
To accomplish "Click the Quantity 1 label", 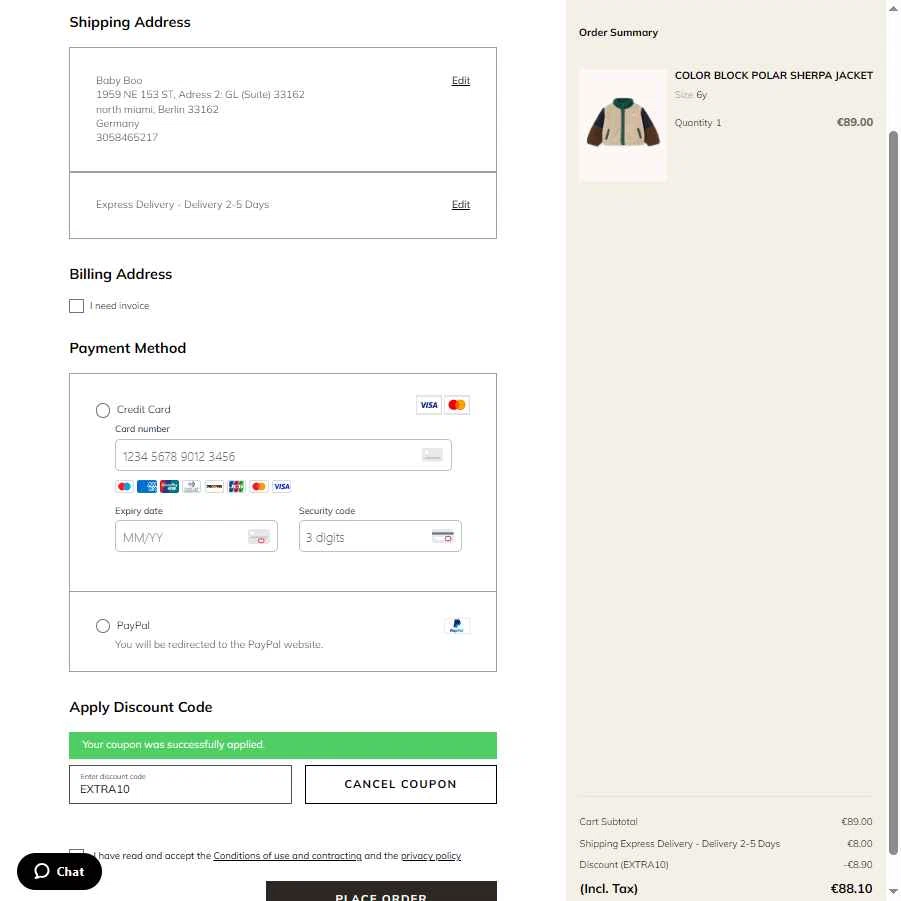I will click(698, 122).
